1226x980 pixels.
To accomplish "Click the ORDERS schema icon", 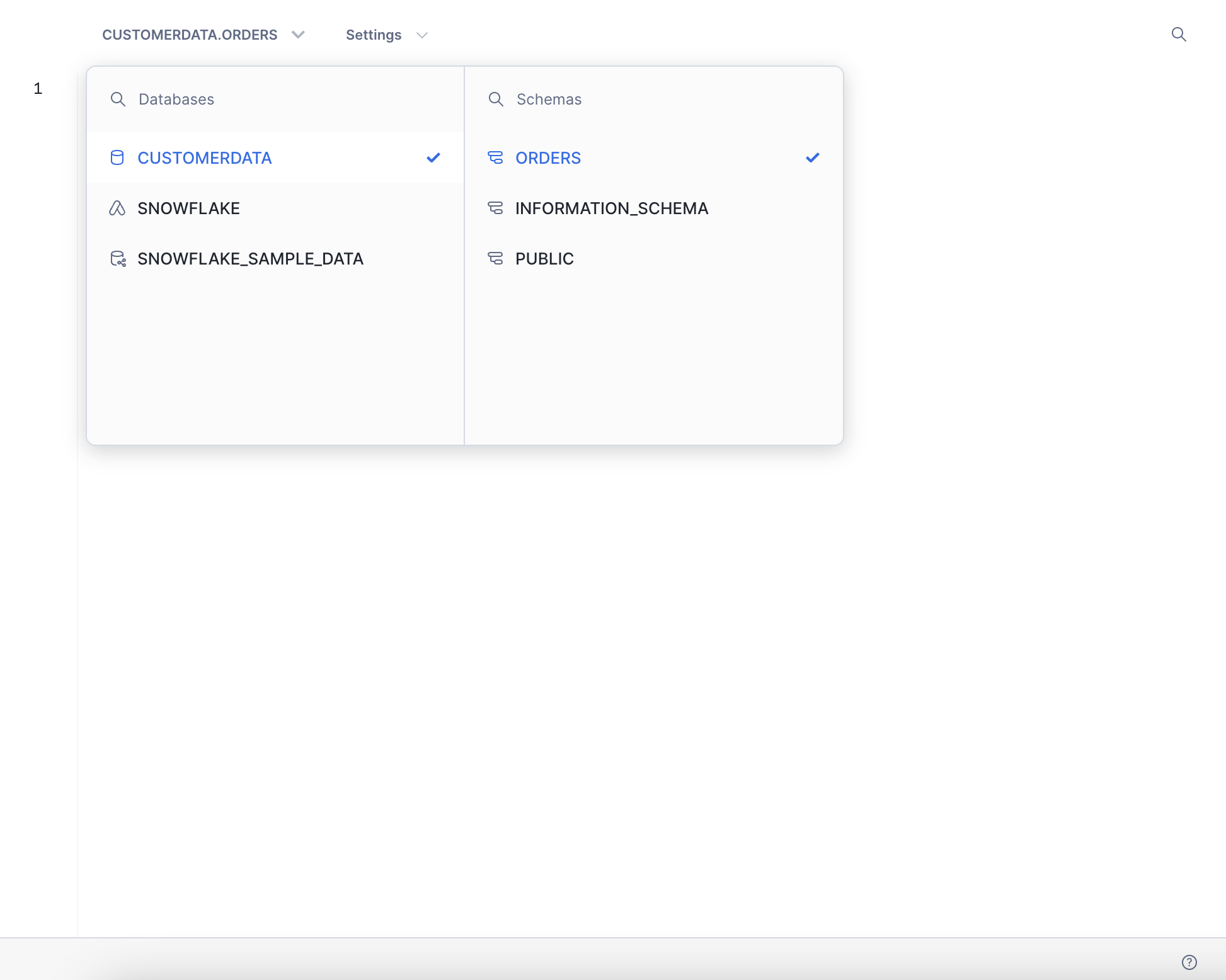I will point(495,157).
